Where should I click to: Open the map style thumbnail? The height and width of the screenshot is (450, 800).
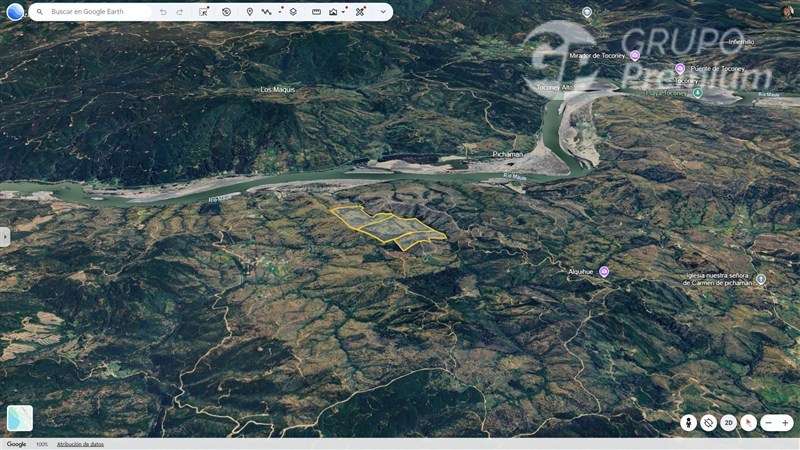click(20, 418)
